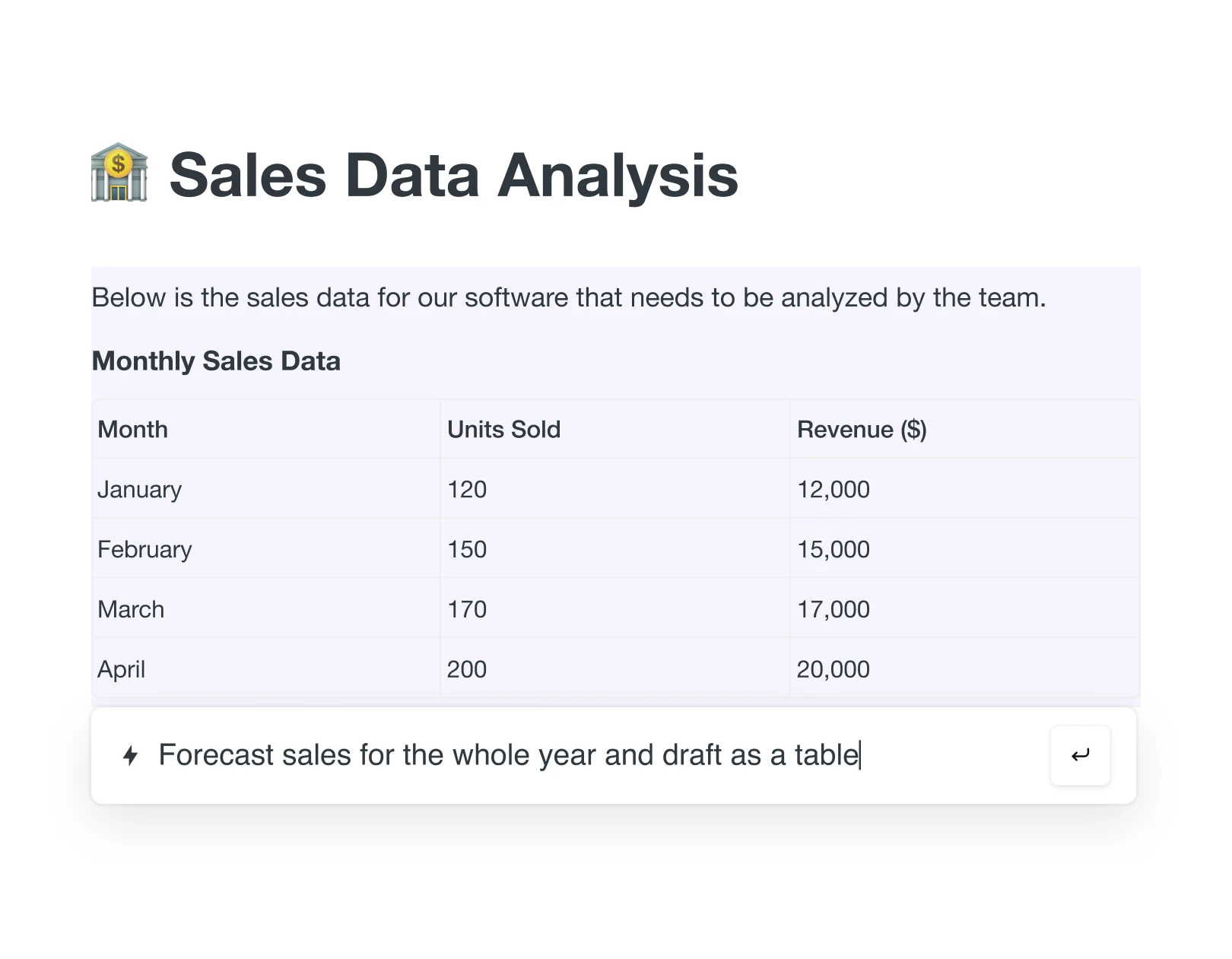Click the 150 units sold for February
The width and height of the screenshot is (1232, 959).
click(x=466, y=549)
